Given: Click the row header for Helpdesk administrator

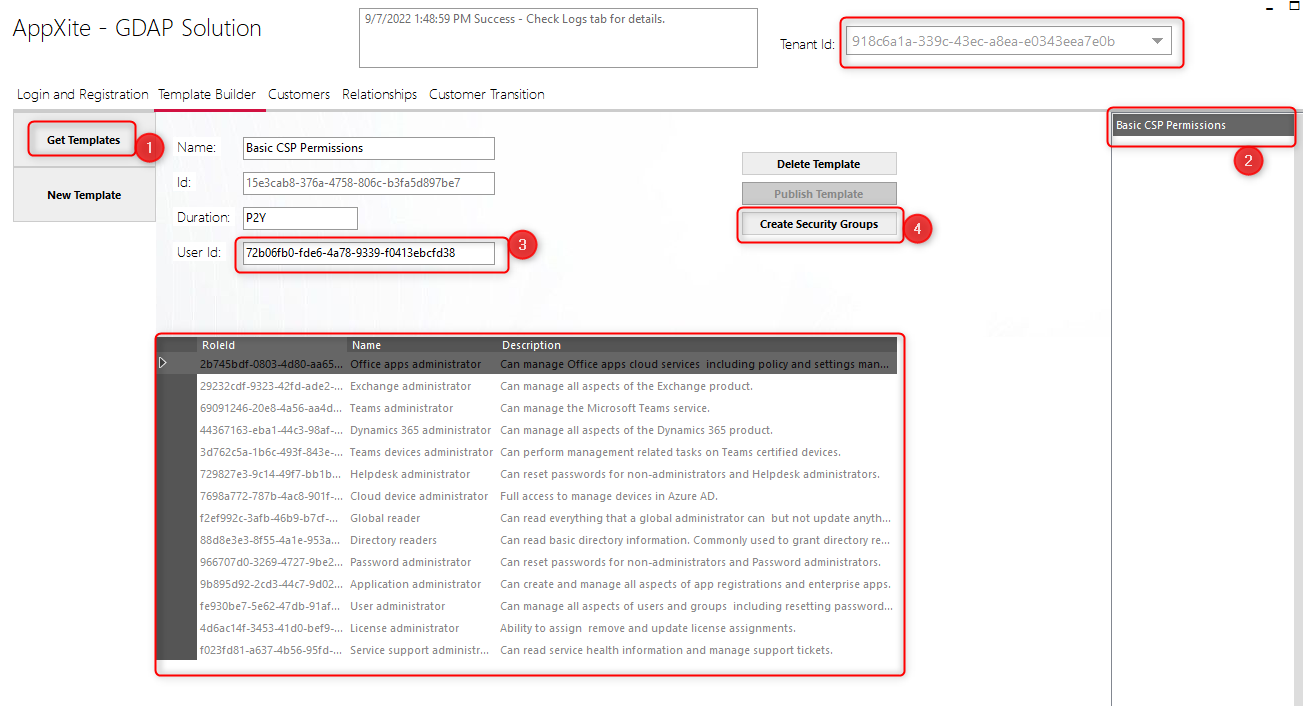Looking at the screenshot, I should tap(177, 474).
